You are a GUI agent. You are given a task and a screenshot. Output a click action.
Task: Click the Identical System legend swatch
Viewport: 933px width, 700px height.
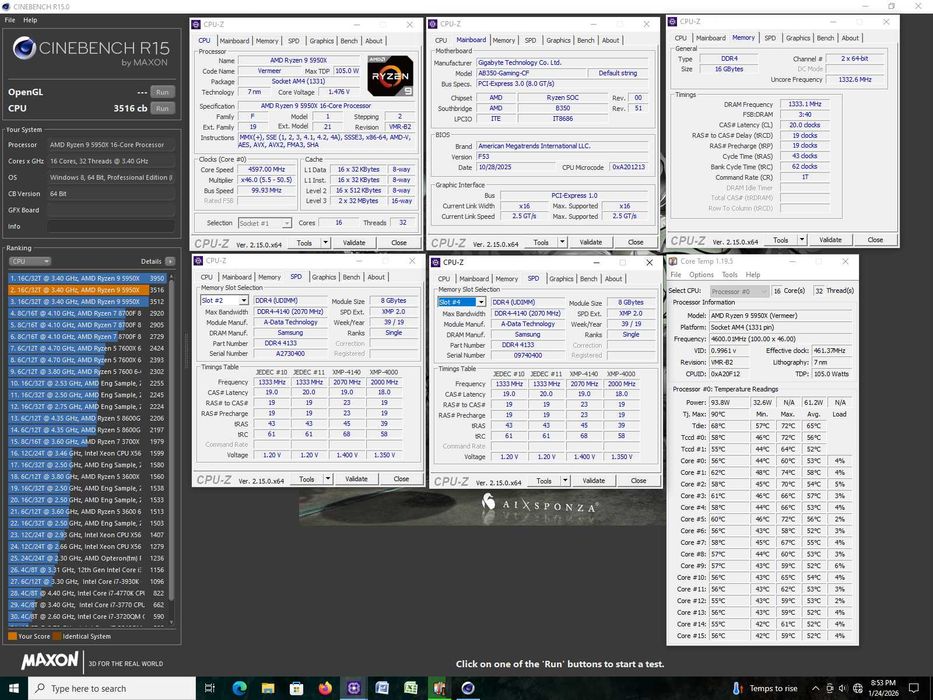pyautogui.click(x=57, y=636)
